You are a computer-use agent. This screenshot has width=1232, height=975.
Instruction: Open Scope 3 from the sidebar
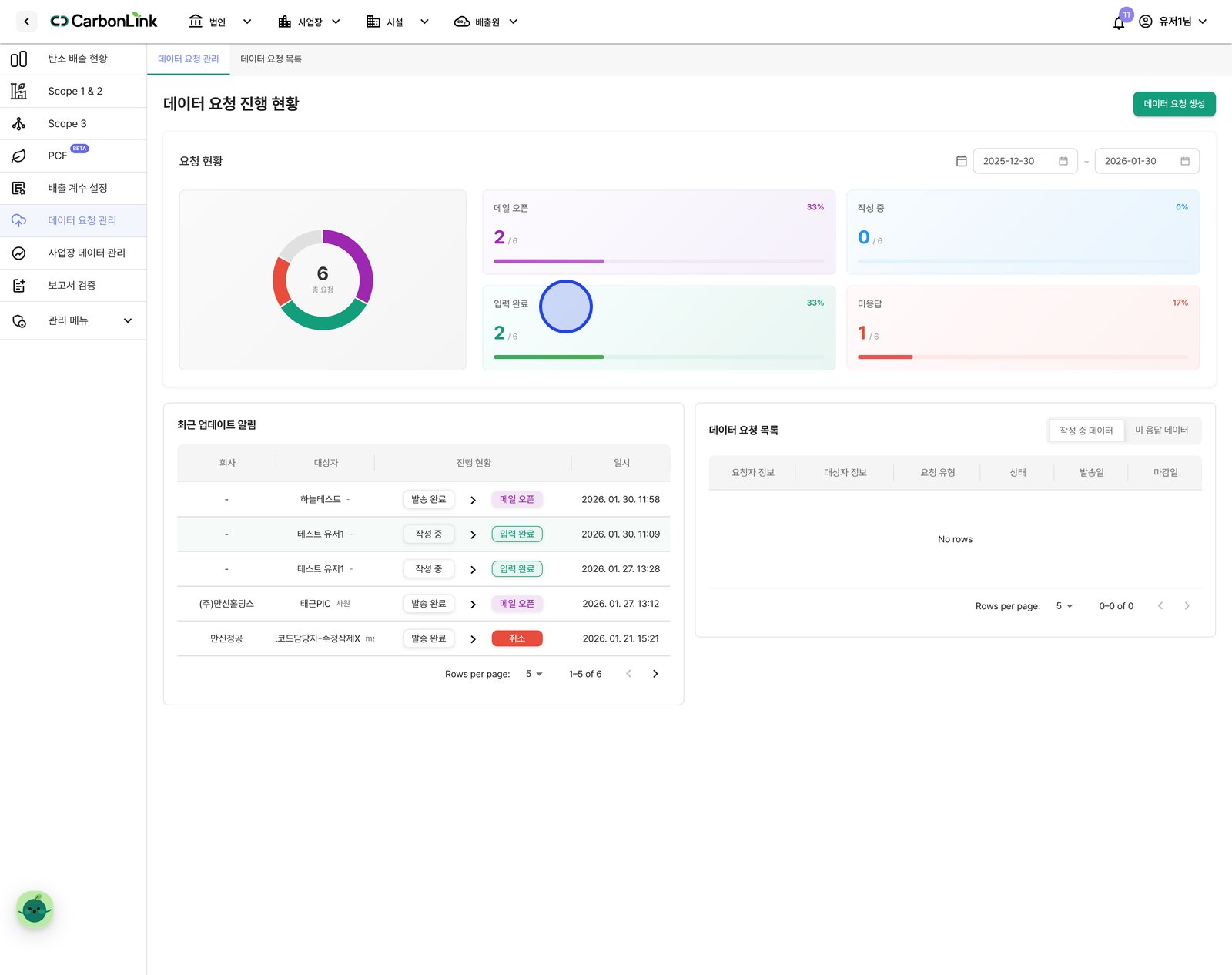[73, 123]
